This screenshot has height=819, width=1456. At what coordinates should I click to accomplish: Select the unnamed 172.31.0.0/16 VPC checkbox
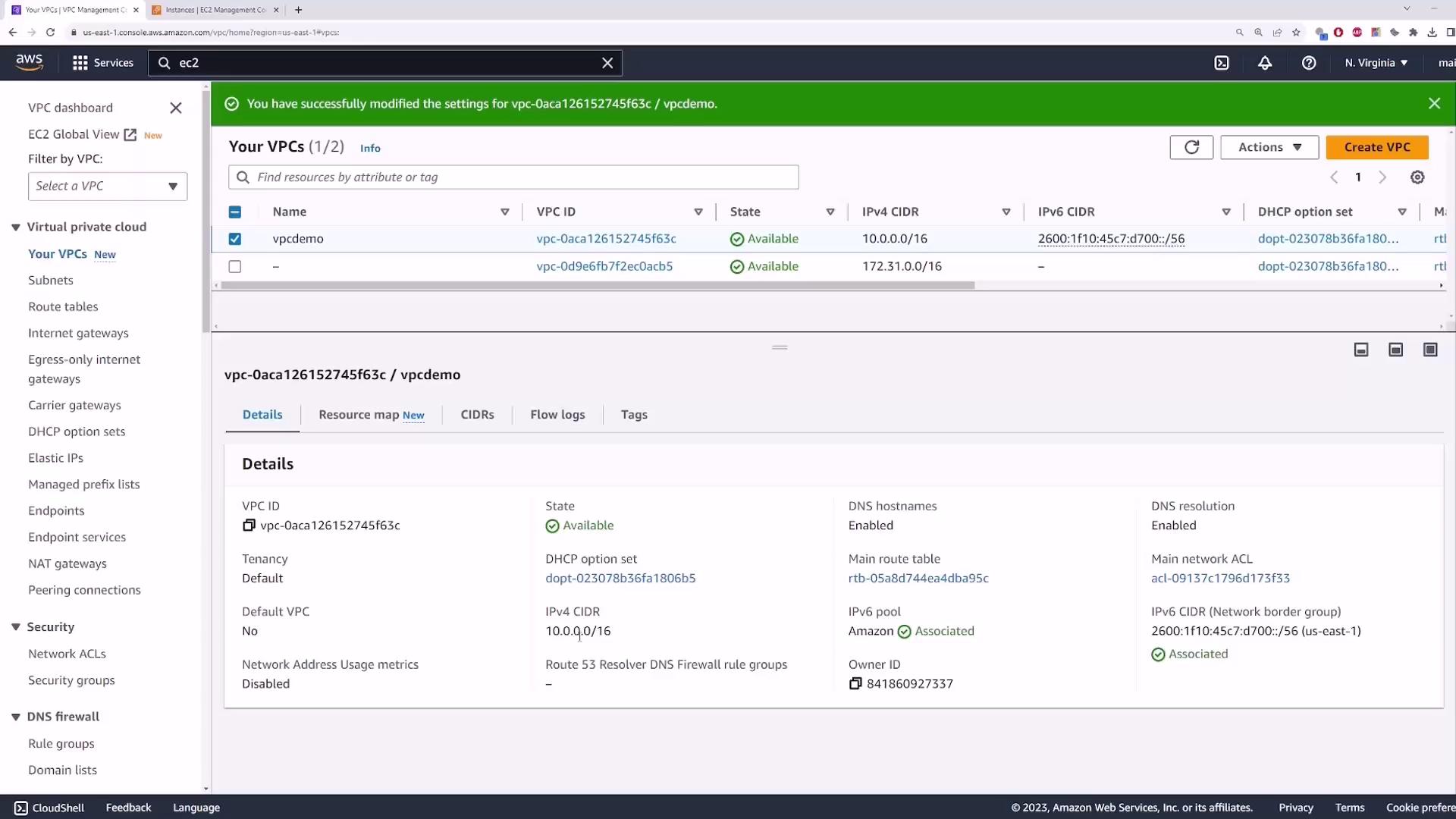[x=235, y=267]
